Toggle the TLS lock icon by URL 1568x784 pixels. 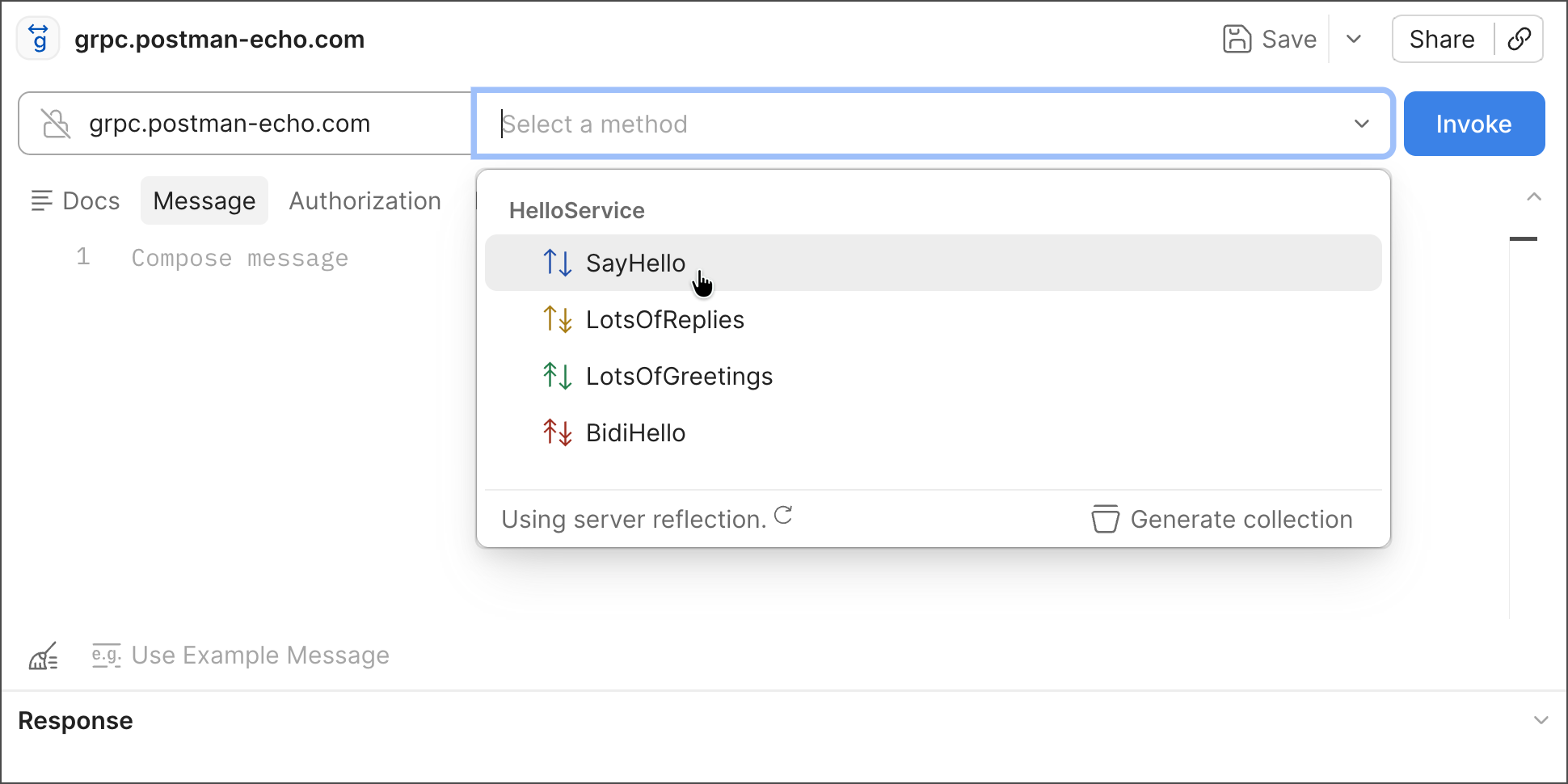coord(56,124)
